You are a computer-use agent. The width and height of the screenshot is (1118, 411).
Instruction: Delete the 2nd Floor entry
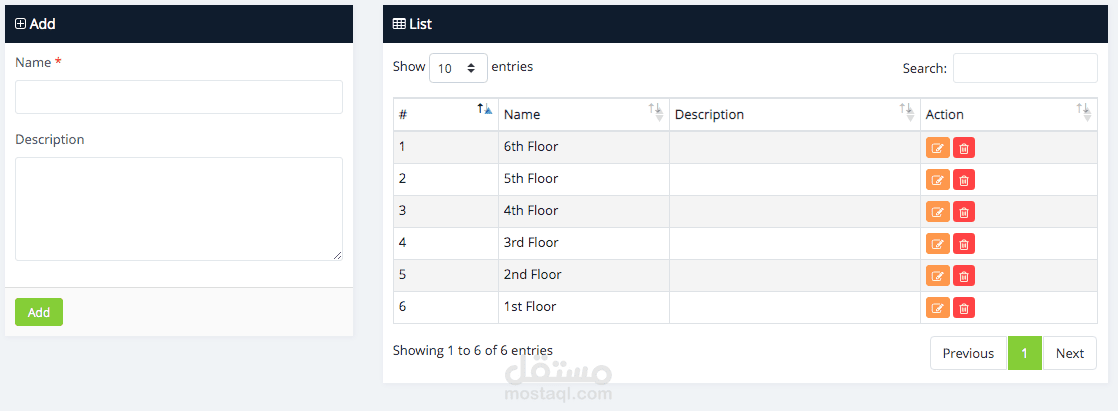[964, 276]
